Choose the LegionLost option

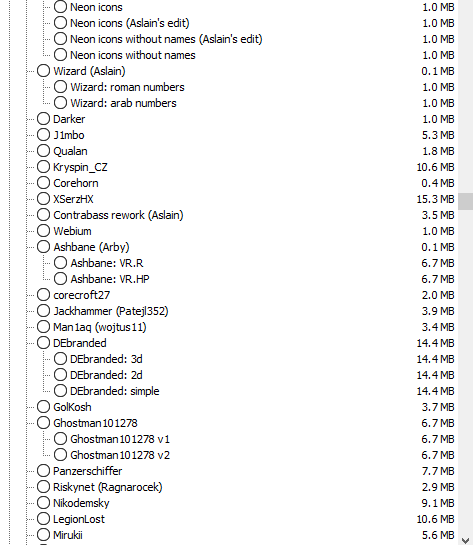tap(43, 519)
